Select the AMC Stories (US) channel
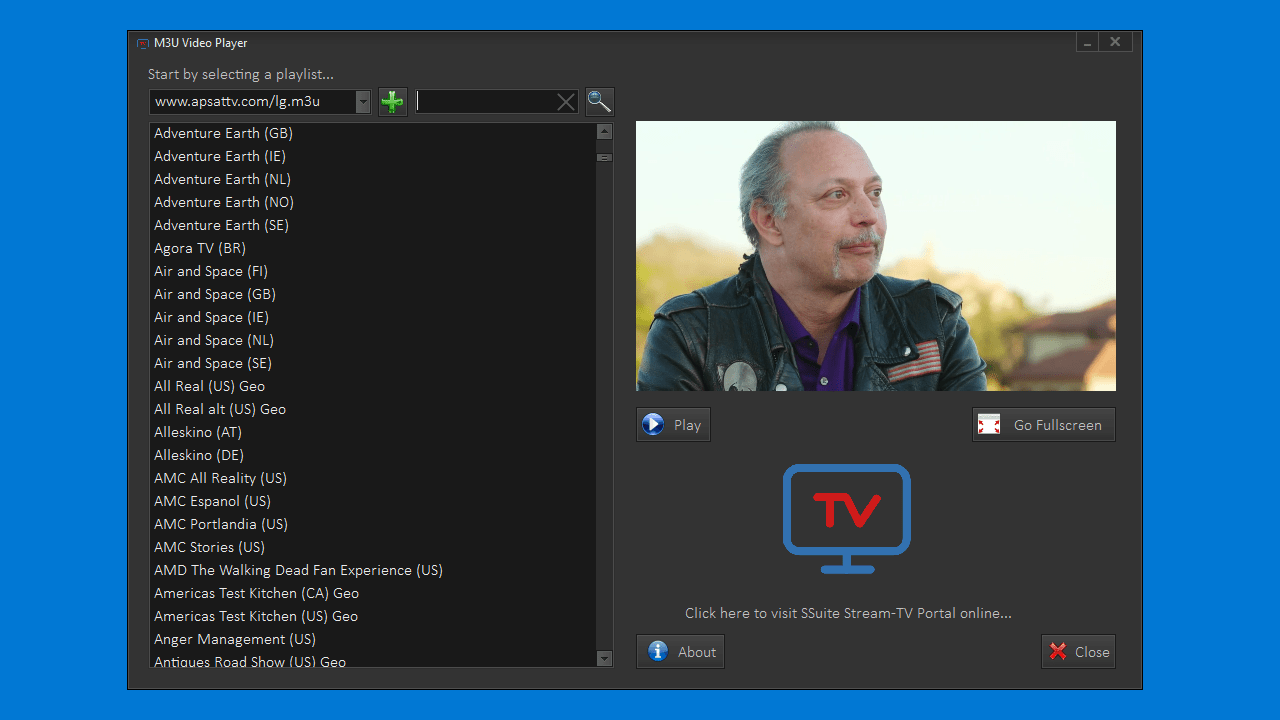 (x=209, y=547)
